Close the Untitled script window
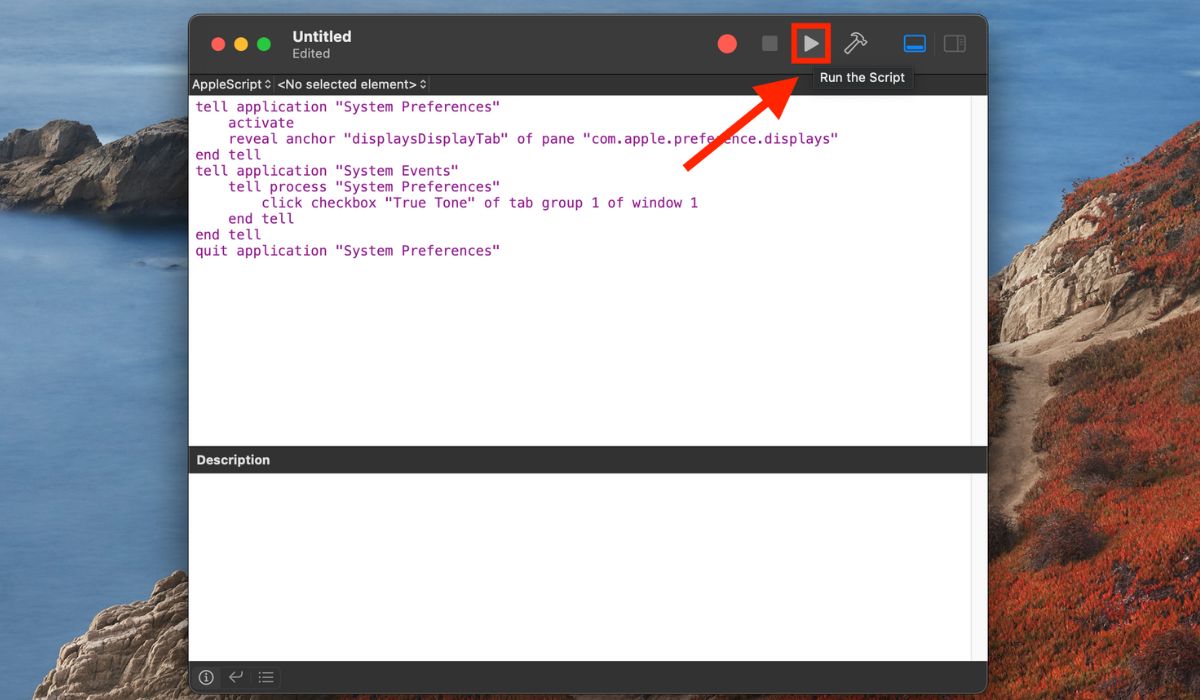Screen dimensions: 1200x700 (218, 44)
